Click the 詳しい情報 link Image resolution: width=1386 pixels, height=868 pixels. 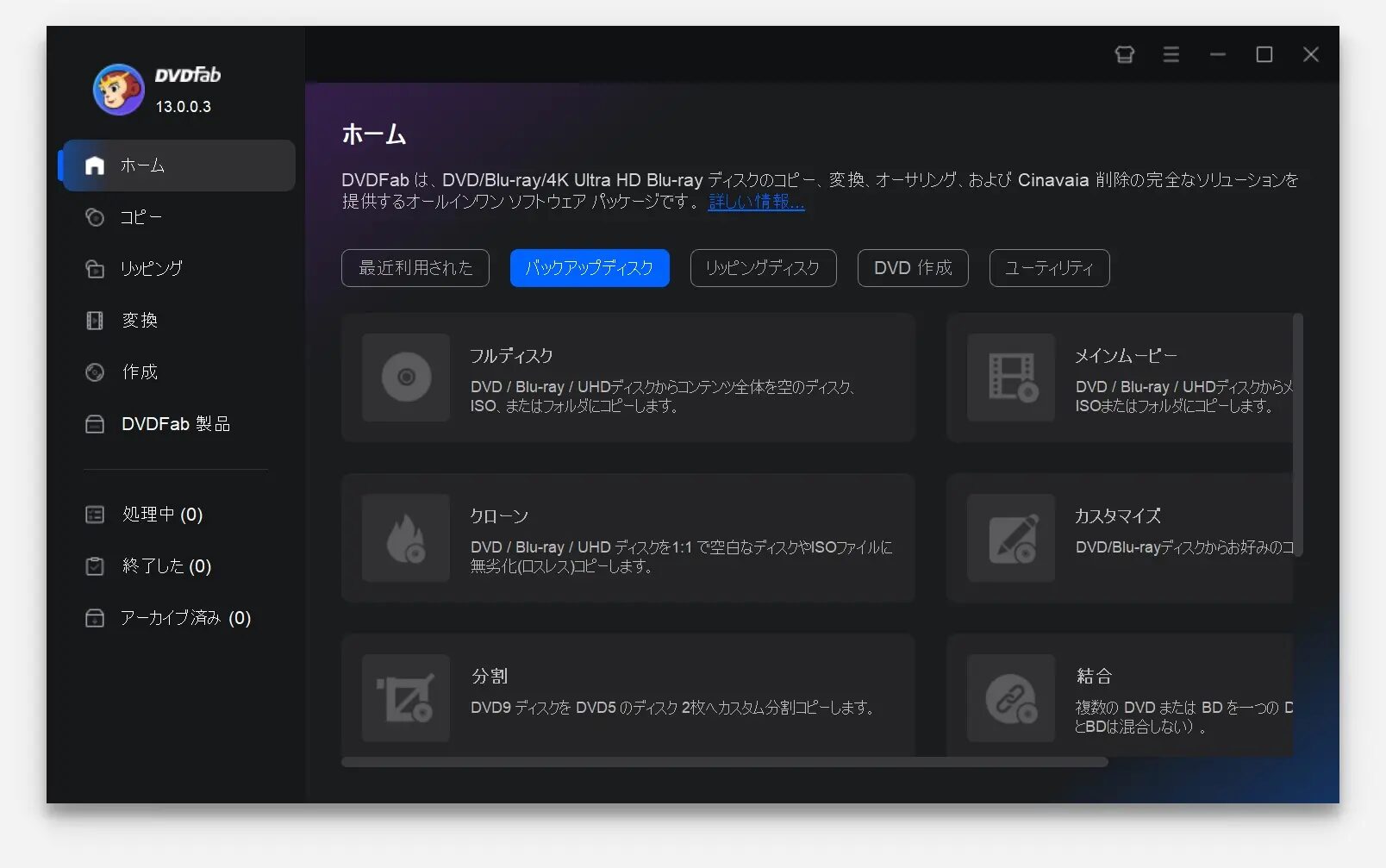pyautogui.click(x=756, y=202)
